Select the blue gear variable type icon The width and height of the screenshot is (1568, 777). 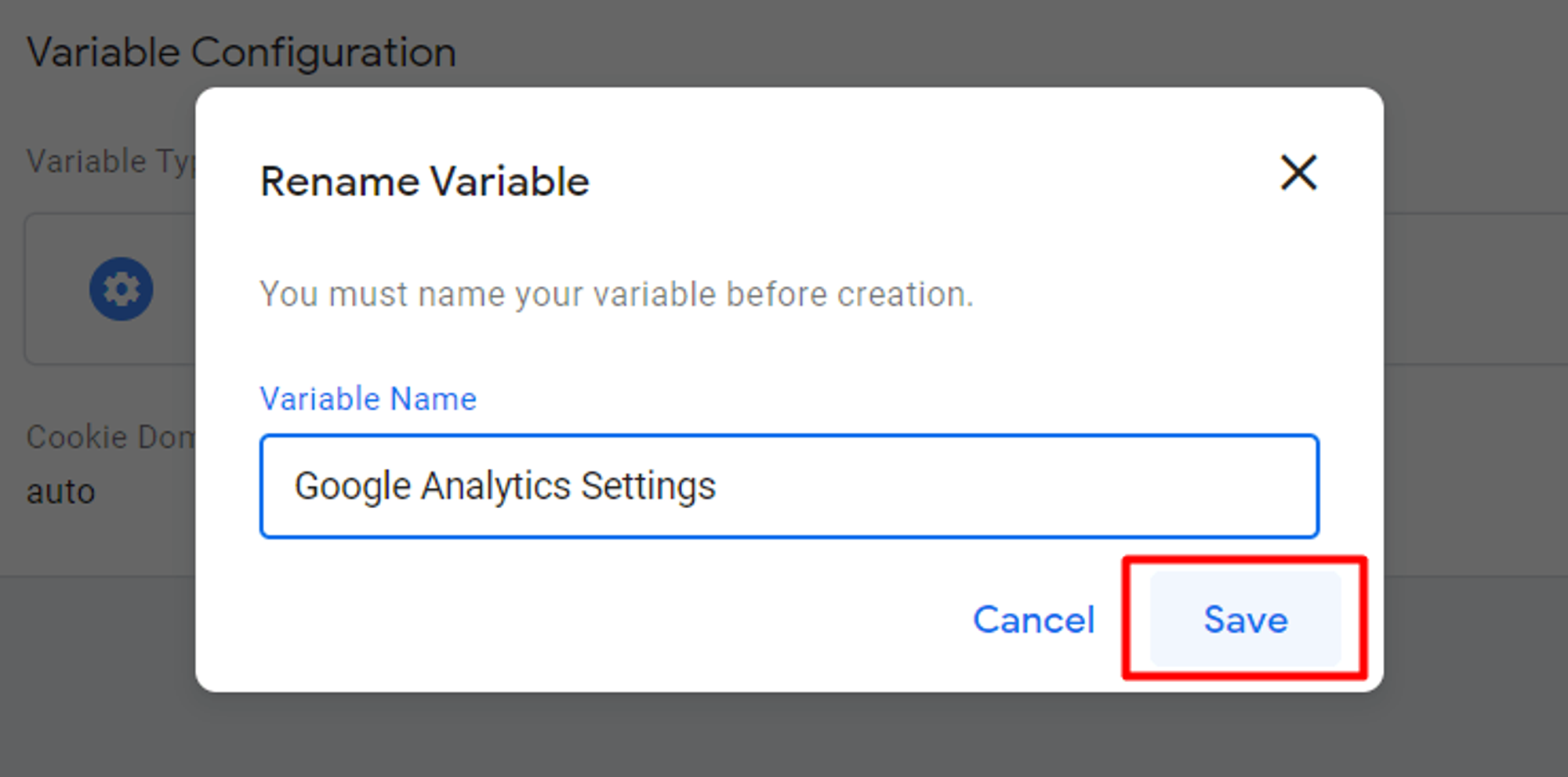click(121, 289)
